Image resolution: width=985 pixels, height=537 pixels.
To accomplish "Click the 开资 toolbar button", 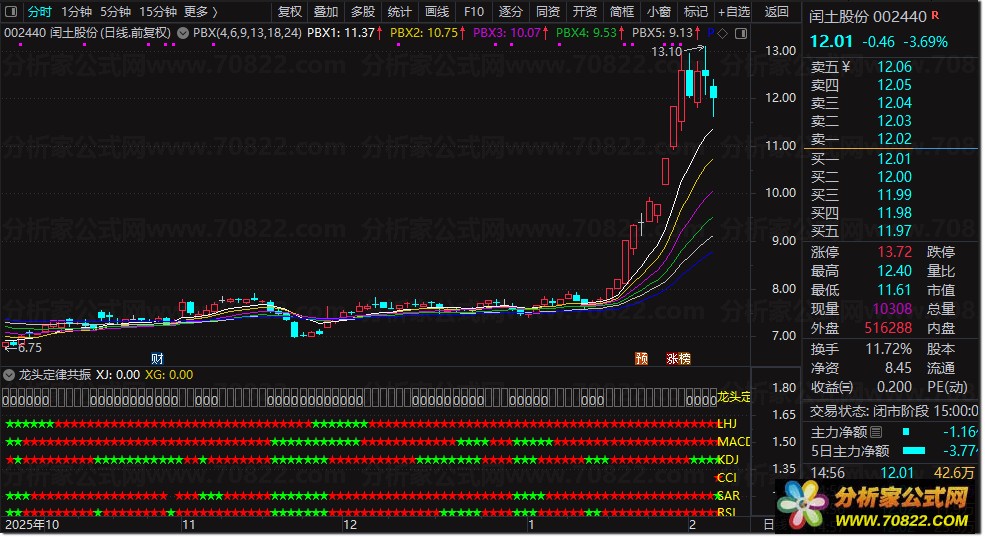I will (585, 12).
